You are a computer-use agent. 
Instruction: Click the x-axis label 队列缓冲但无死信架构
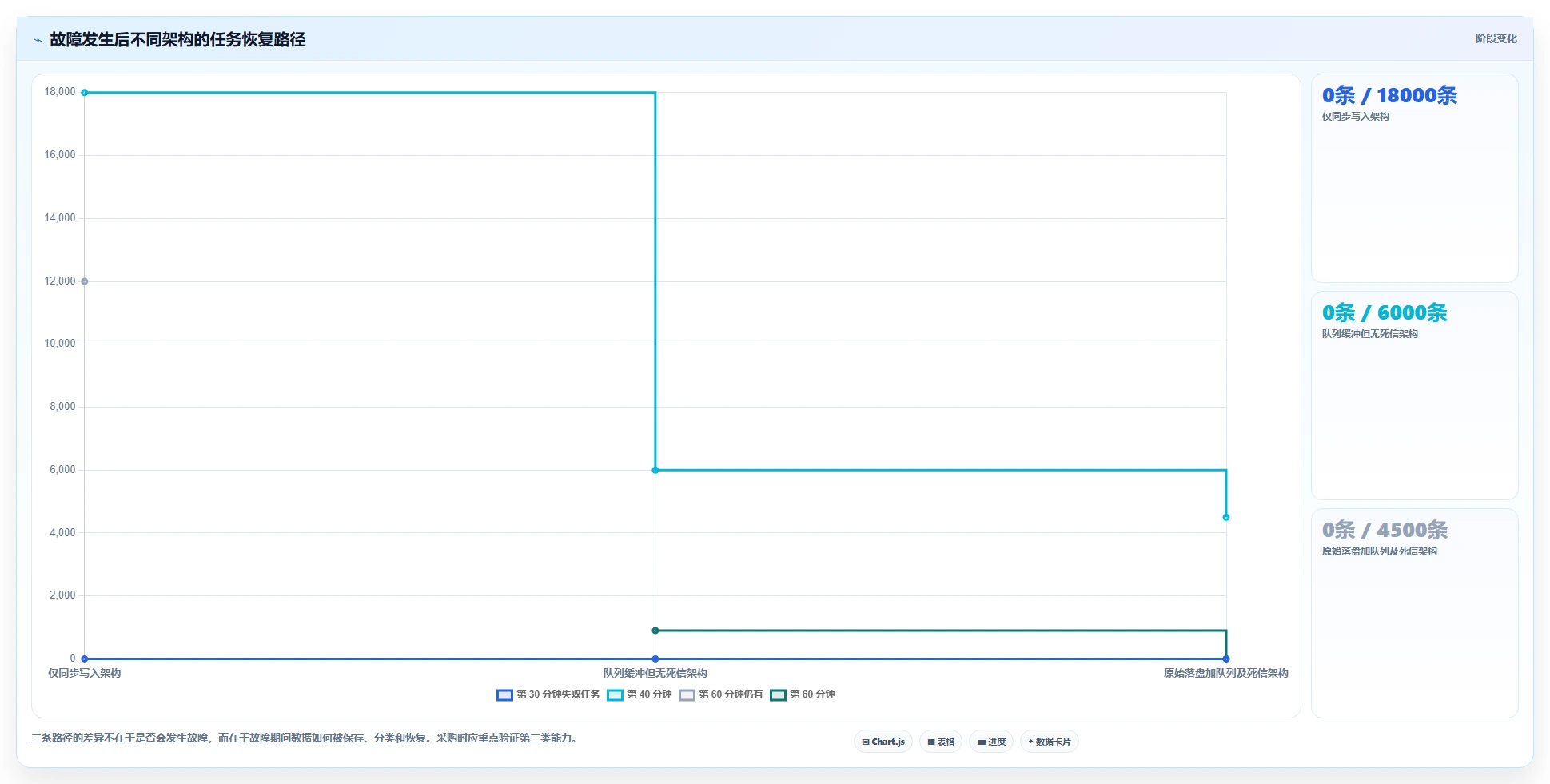pos(655,673)
